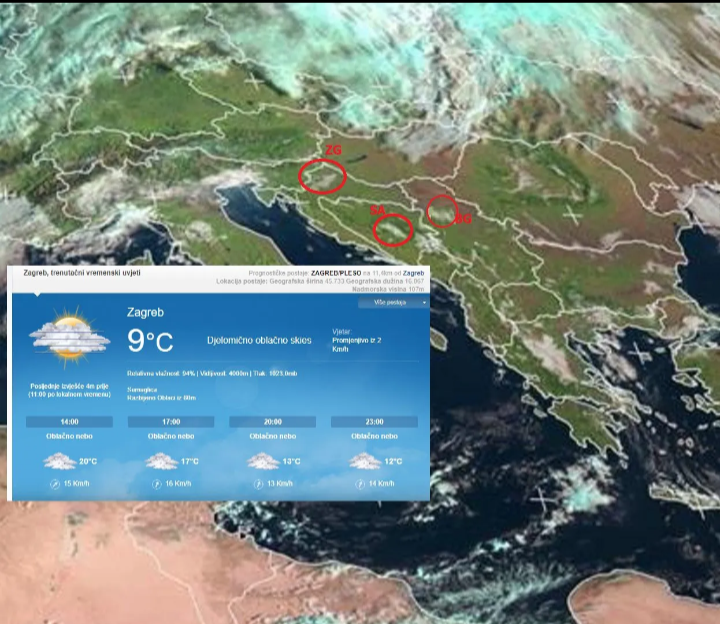Viewport: 720px width, 624px height.
Task: Select the 23:00 forecast time header
Action: [x=374, y=422]
